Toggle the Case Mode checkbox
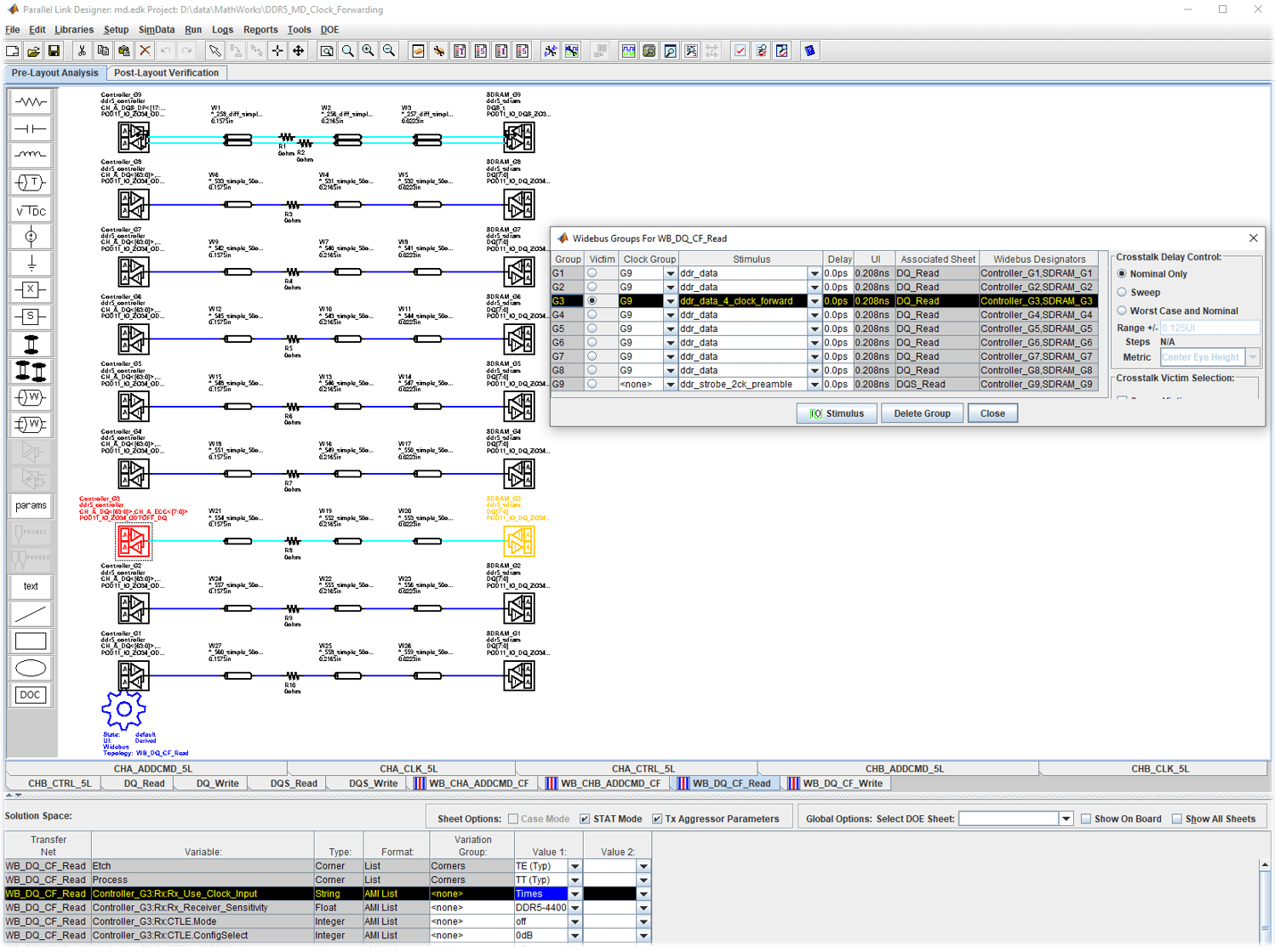The height and width of the screenshot is (952, 1275). 513,818
